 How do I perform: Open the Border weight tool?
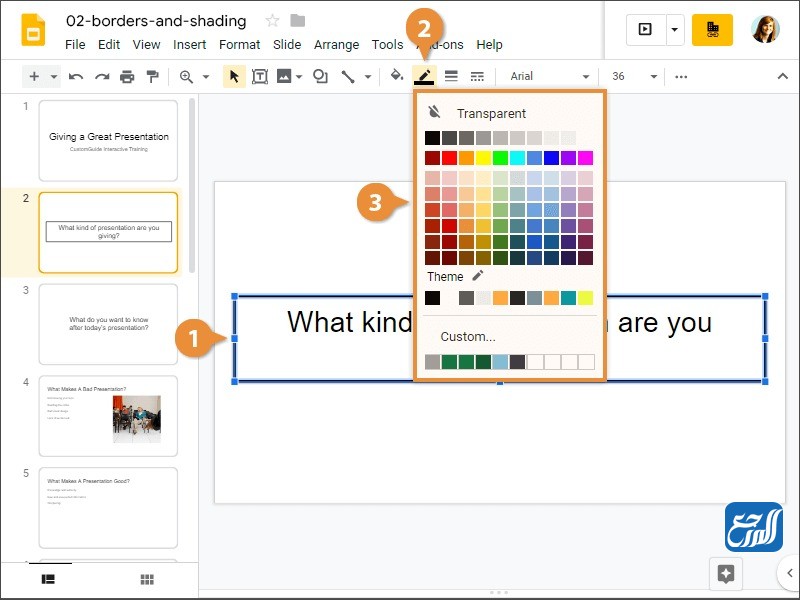coord(451,76)
